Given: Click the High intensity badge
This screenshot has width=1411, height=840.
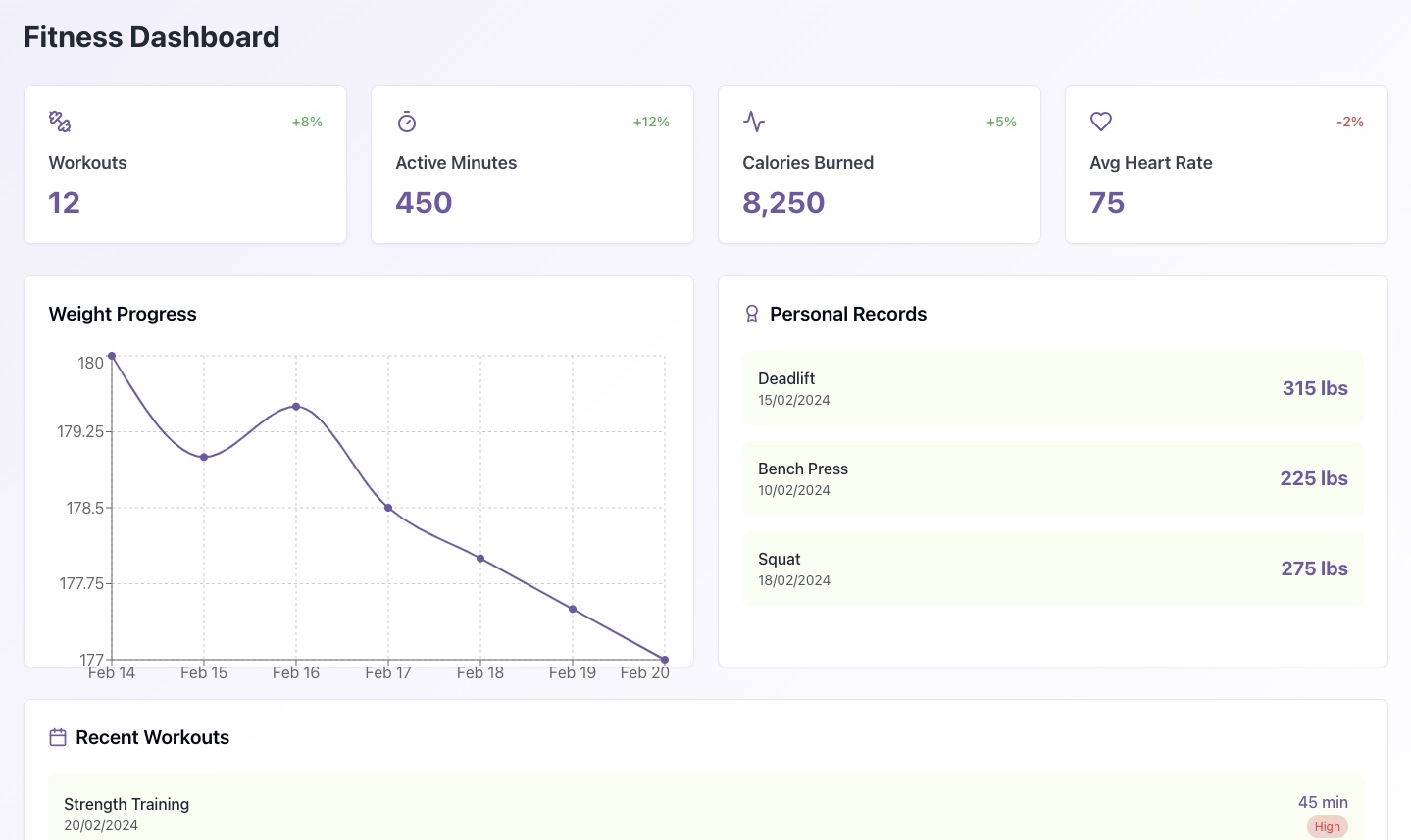Looking at the screenshot, I should tap(1327, 826).
